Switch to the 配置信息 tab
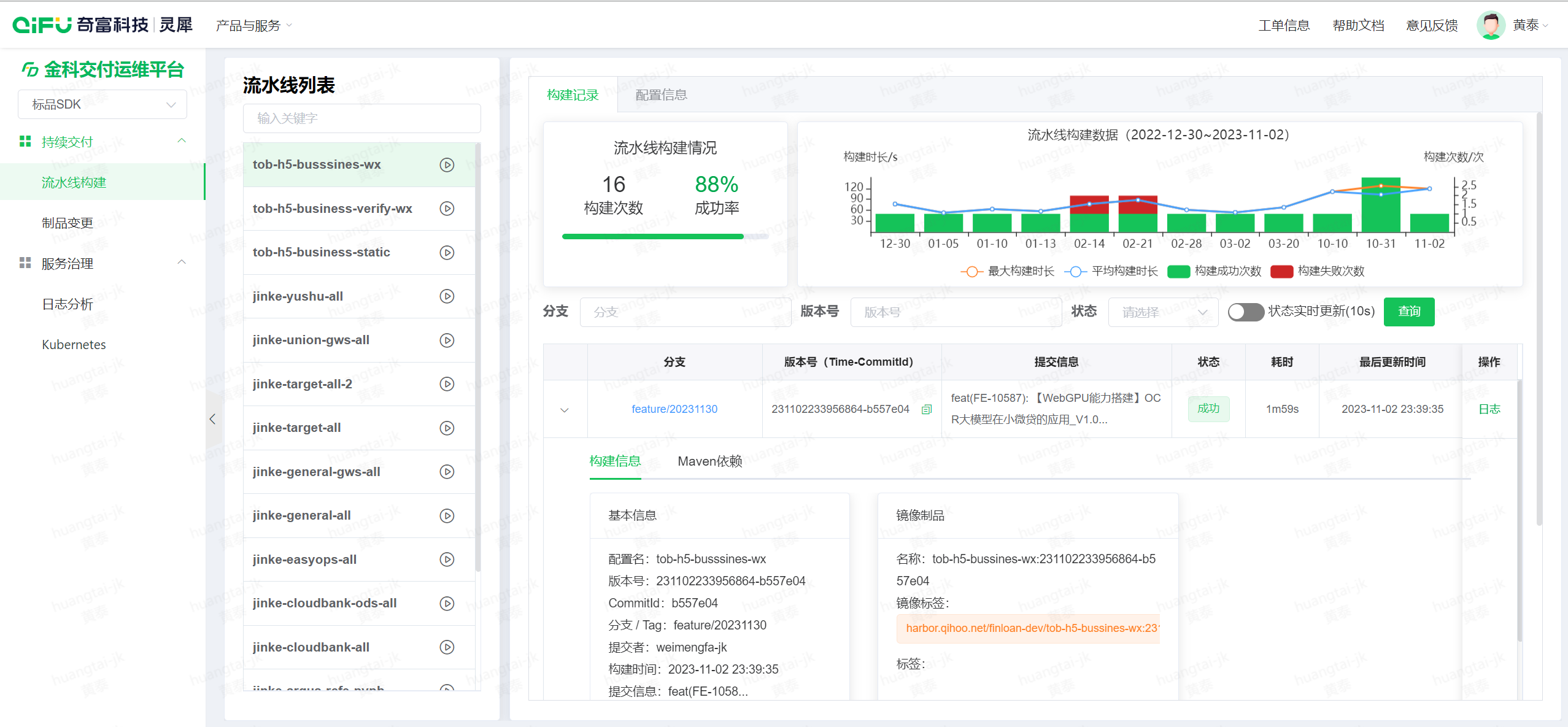The image size is (1568, 727). tap(662, 95)
